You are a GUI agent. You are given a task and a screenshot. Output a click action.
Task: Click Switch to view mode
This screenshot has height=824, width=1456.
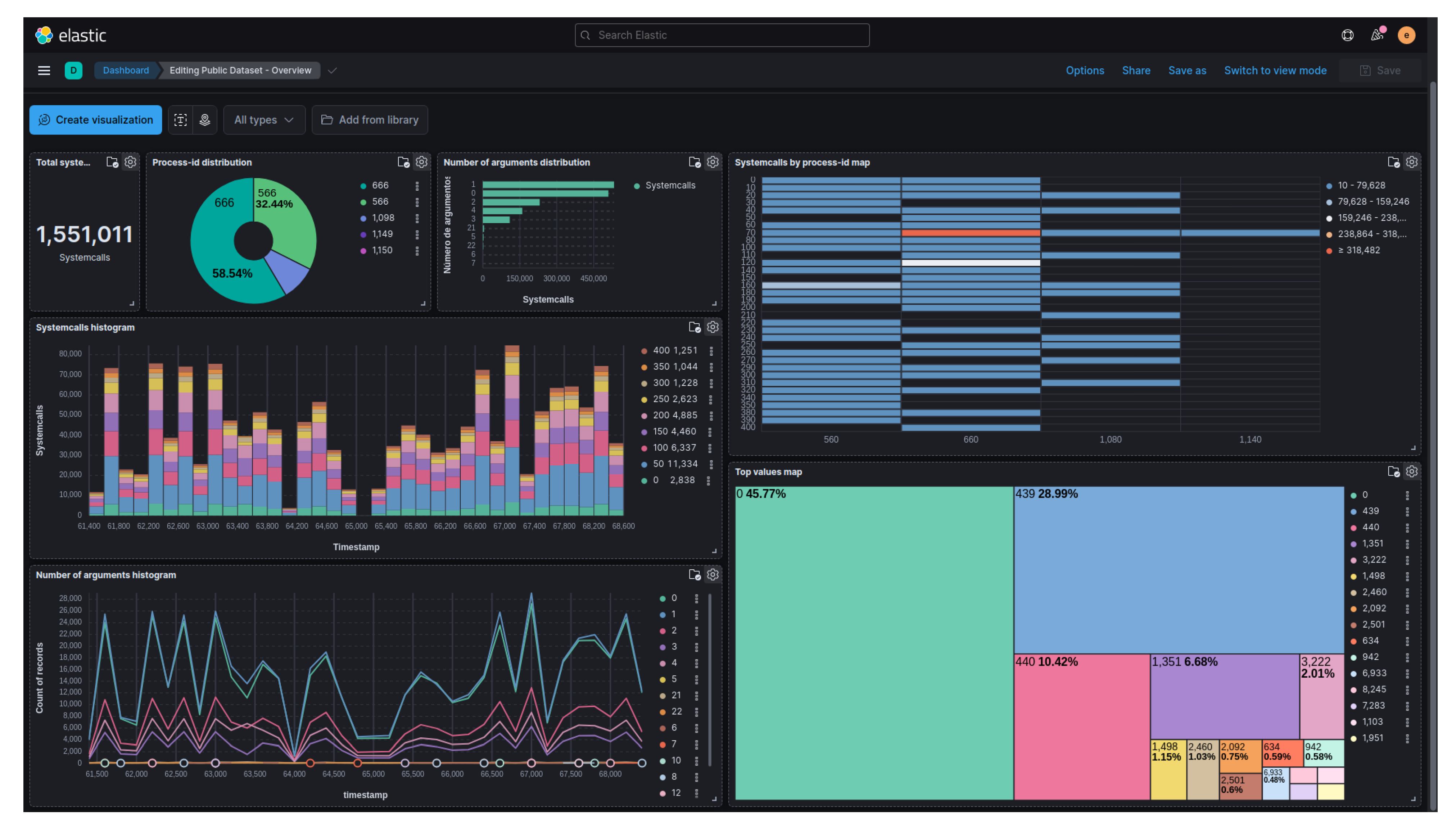tap(1274, 70)
